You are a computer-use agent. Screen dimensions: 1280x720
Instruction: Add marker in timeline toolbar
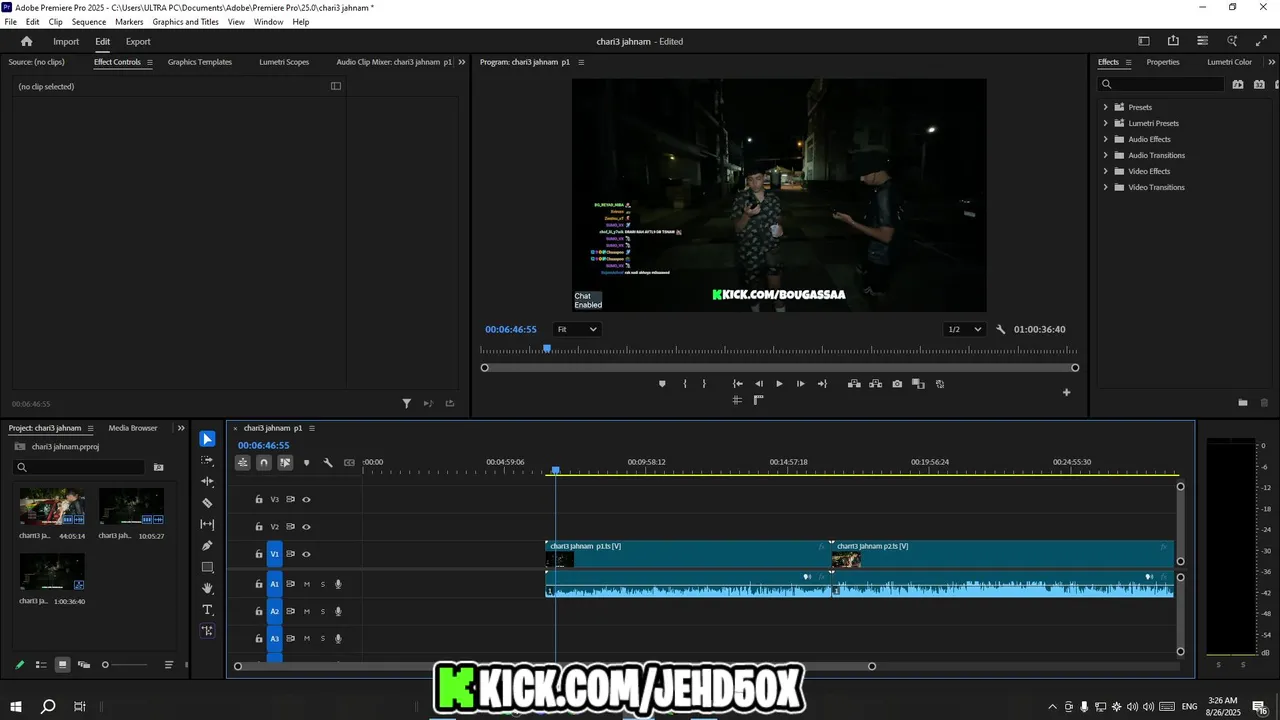click(306, 463)
